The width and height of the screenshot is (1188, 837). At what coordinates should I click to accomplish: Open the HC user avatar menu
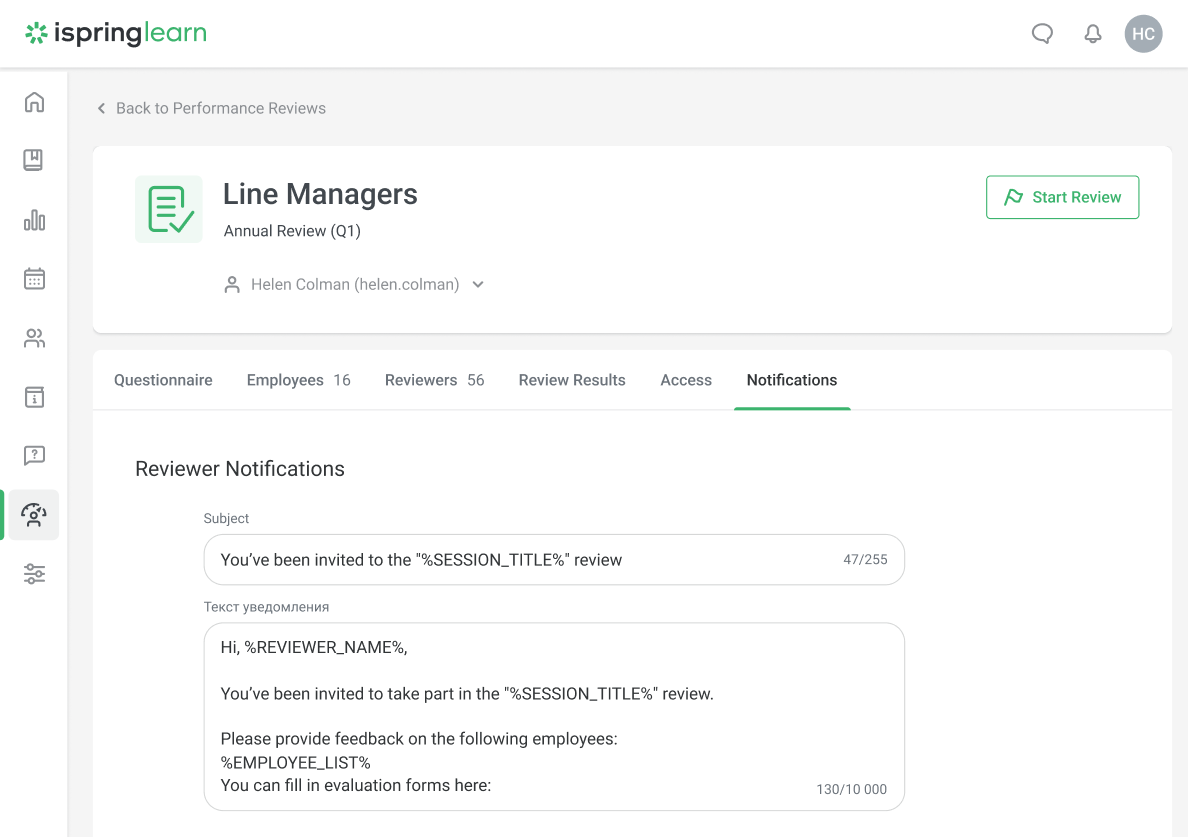coord(1143,34)
